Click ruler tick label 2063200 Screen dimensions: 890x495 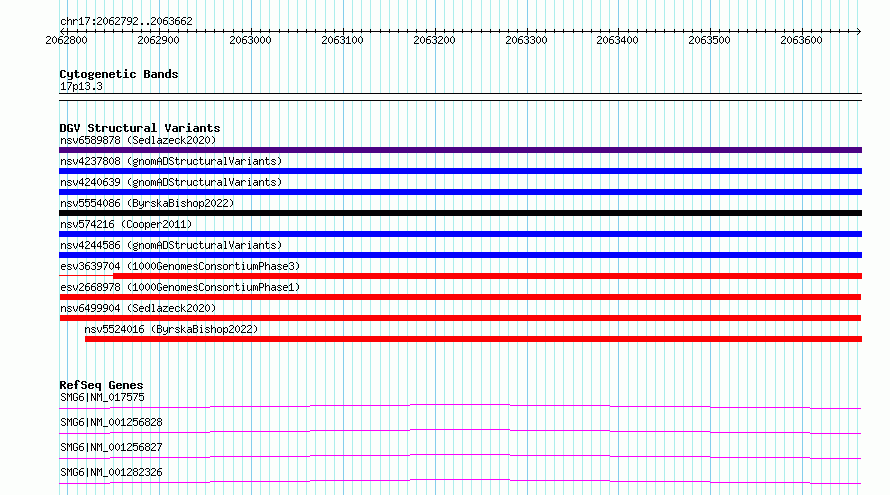[434, 40]
